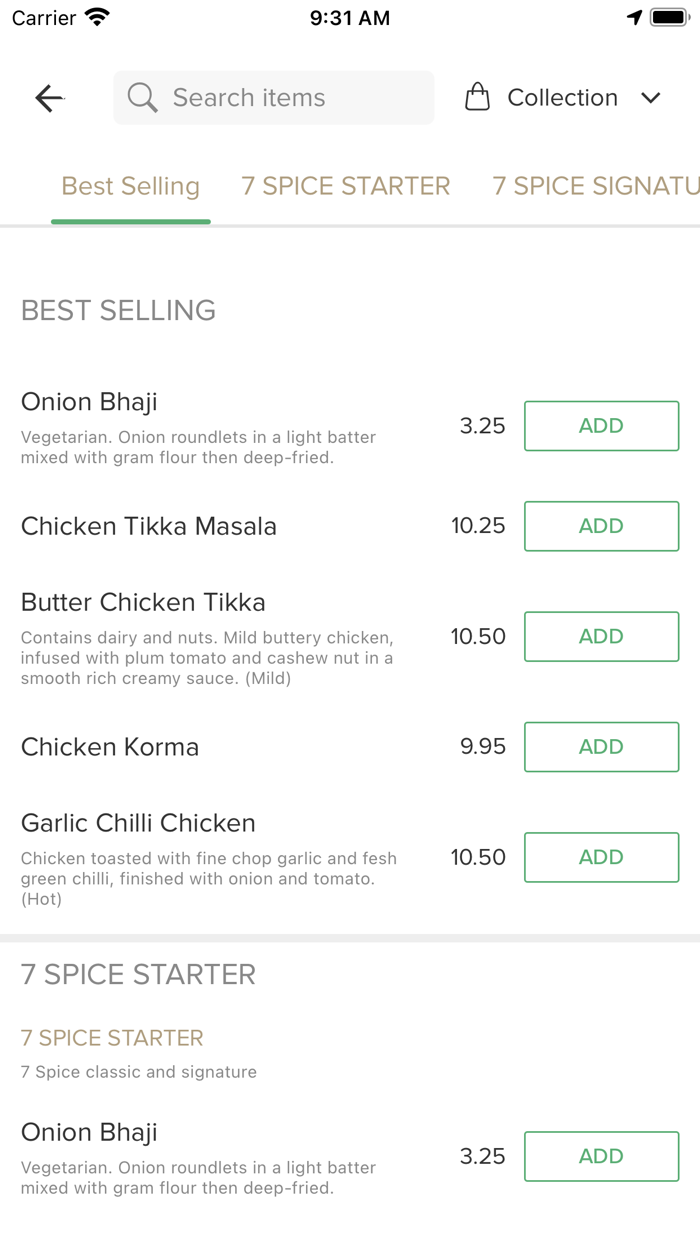This screenshot has width=700, height=1244.
Task: Open Butter Chicken Tikka item details
Action: point(143,603)
